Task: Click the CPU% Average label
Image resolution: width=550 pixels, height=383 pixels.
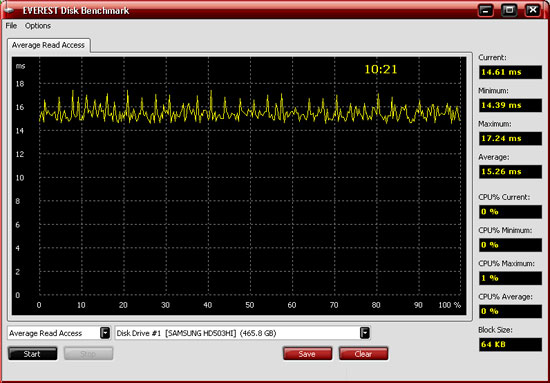Action: click(505, 297)
